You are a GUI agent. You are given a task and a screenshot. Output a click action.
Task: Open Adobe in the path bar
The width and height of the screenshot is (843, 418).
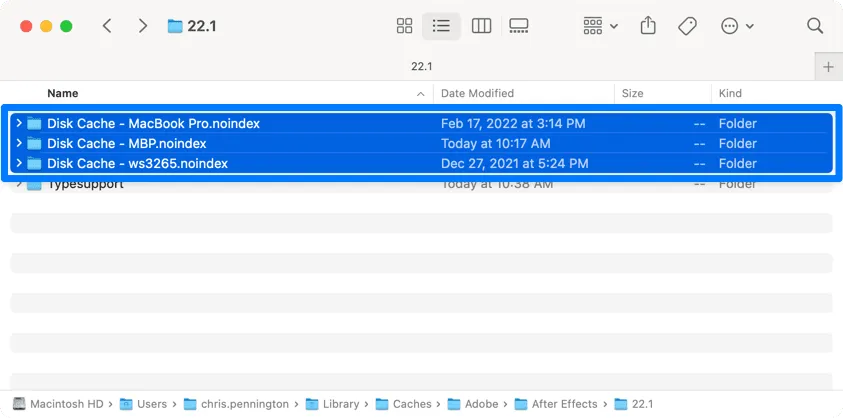473,404
